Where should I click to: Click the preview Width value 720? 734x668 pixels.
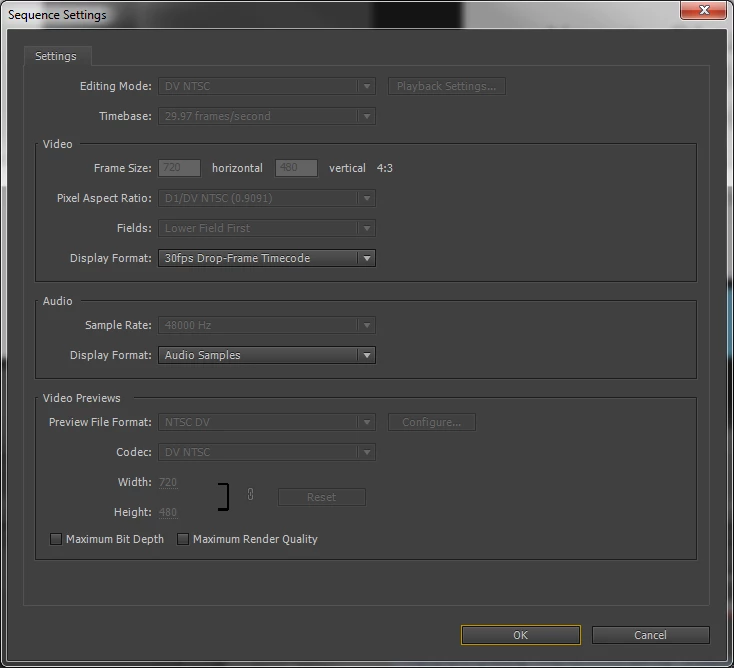168,482
